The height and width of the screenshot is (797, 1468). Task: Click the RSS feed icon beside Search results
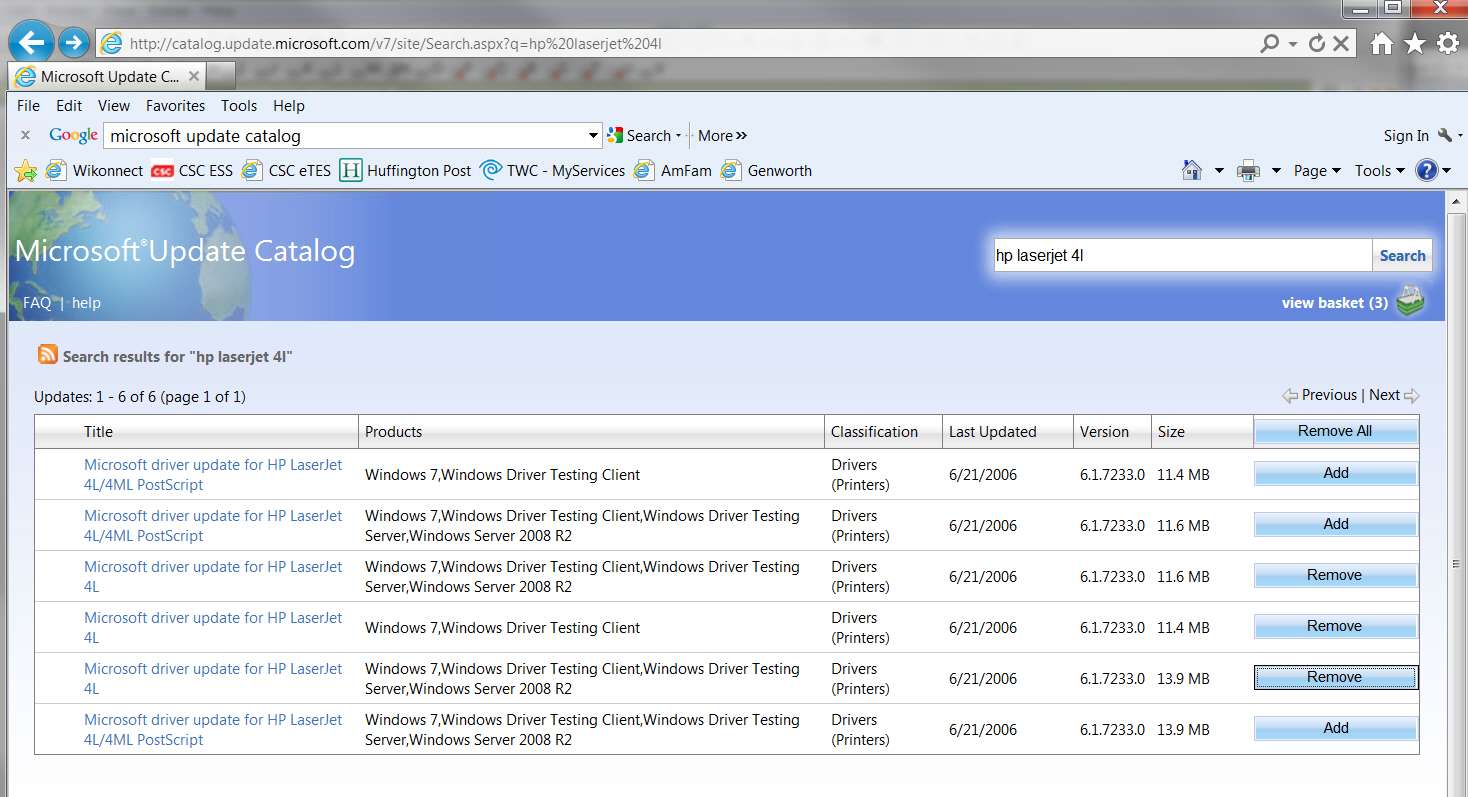coord(48,354)
